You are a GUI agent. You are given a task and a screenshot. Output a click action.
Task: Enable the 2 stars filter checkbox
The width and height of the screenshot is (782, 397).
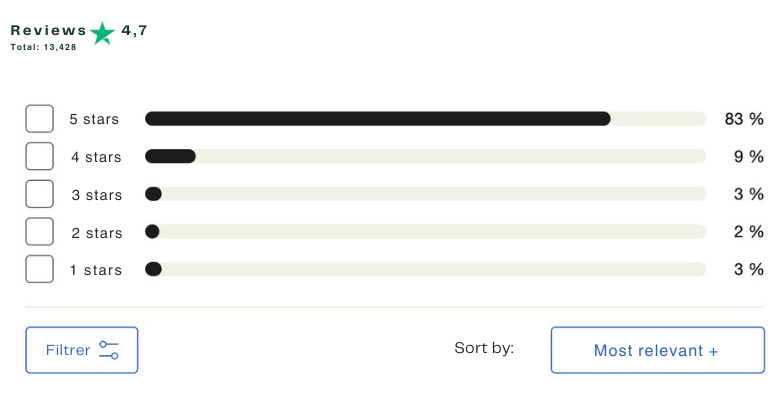coord(39,231)
